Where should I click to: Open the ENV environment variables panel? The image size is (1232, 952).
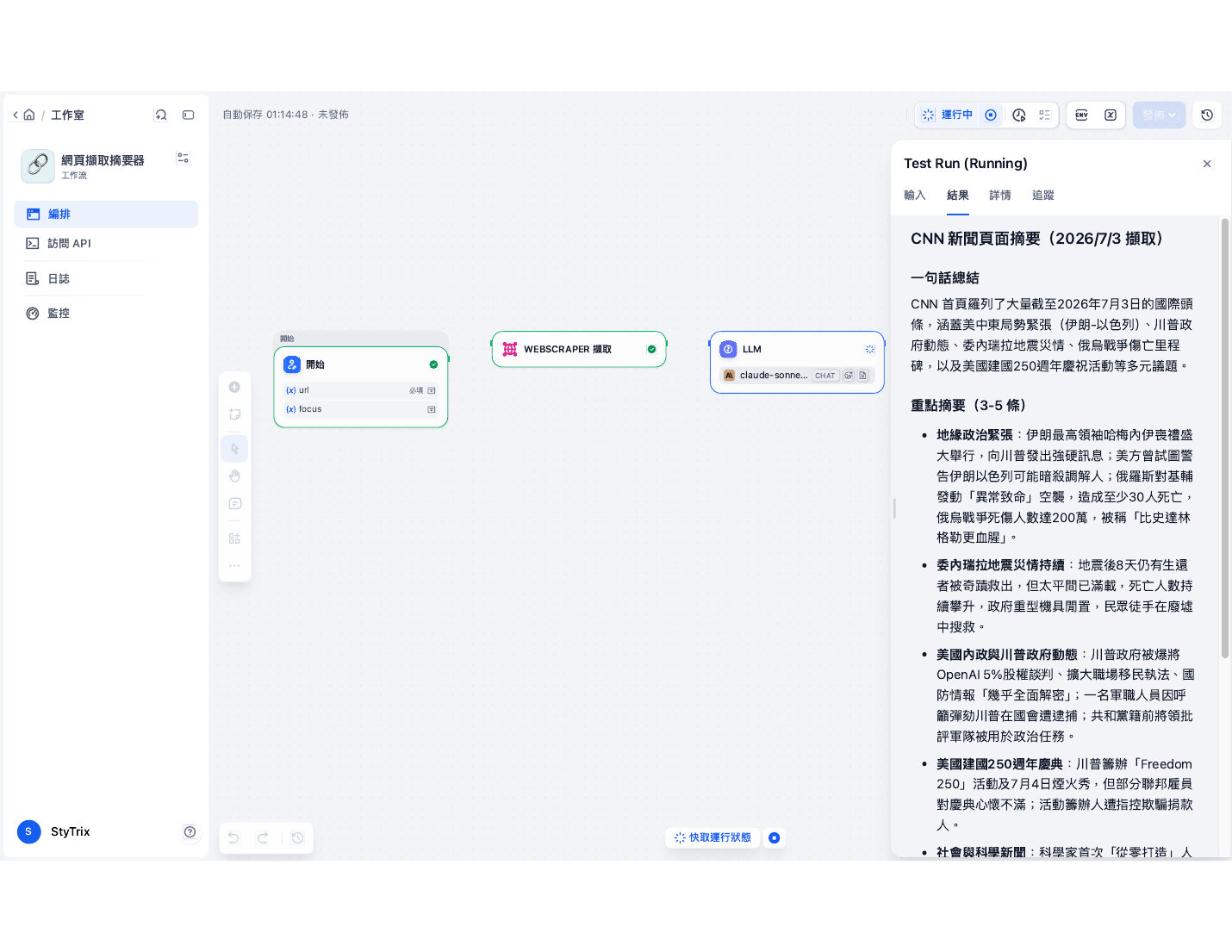click(1082, 115)
